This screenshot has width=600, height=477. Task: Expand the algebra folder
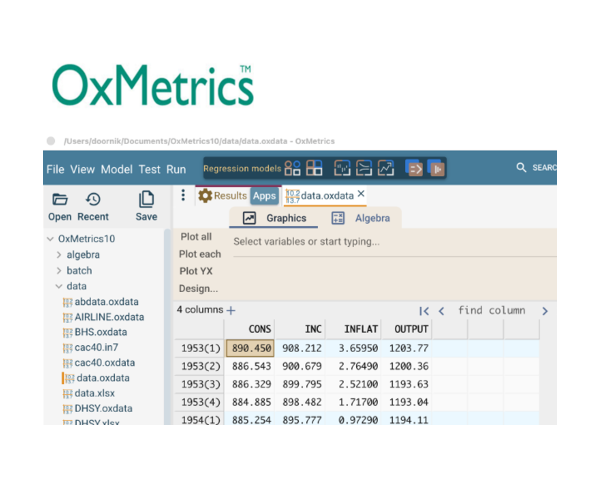click(x=59, y=255)
